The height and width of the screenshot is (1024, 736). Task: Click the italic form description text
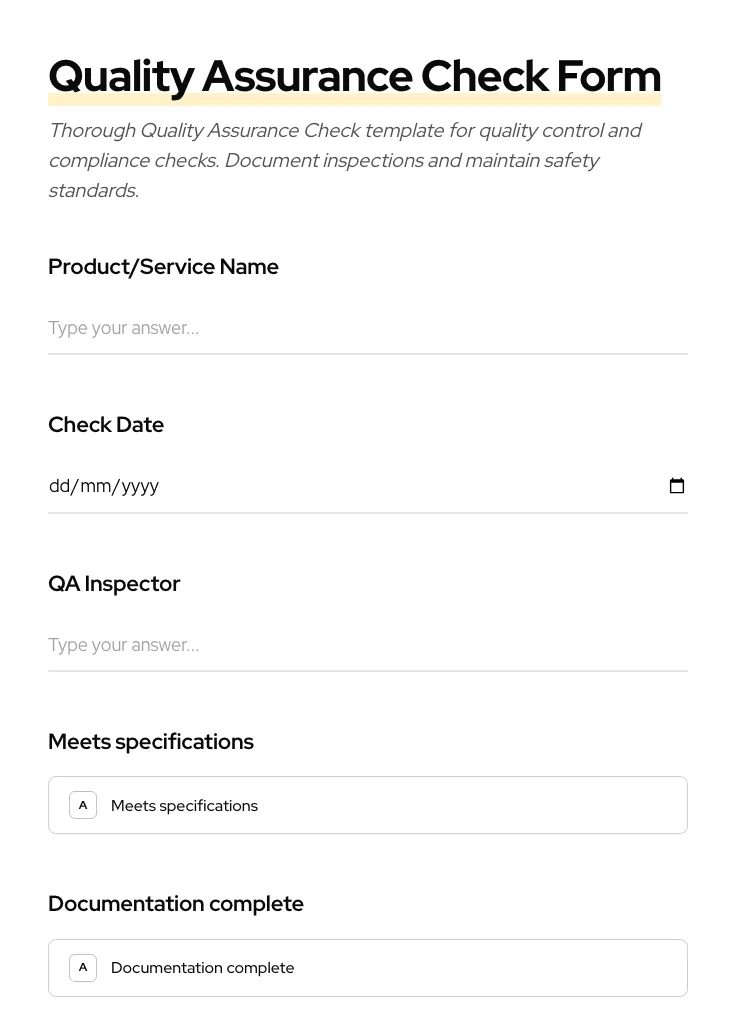coord(345,160)
